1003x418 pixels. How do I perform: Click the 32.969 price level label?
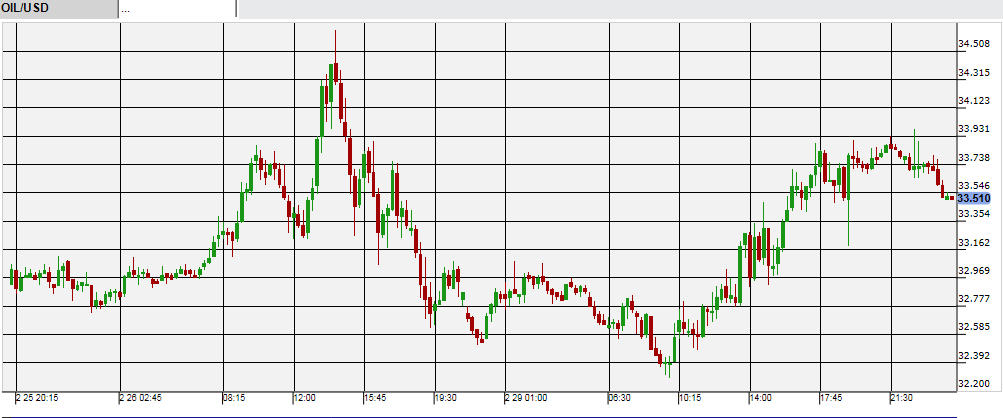click(974, 271)
